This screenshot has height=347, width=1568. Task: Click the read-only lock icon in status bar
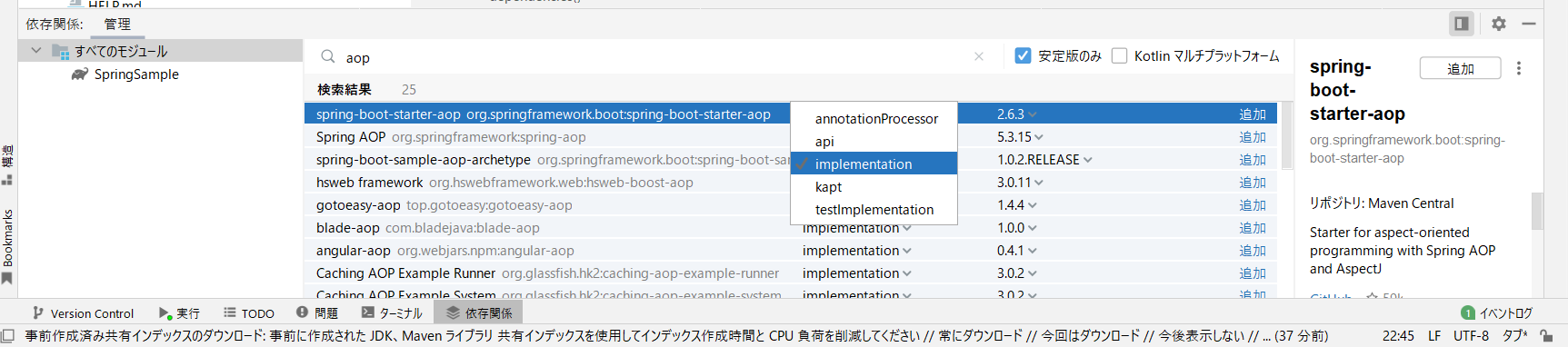[x=1546, y=335]
